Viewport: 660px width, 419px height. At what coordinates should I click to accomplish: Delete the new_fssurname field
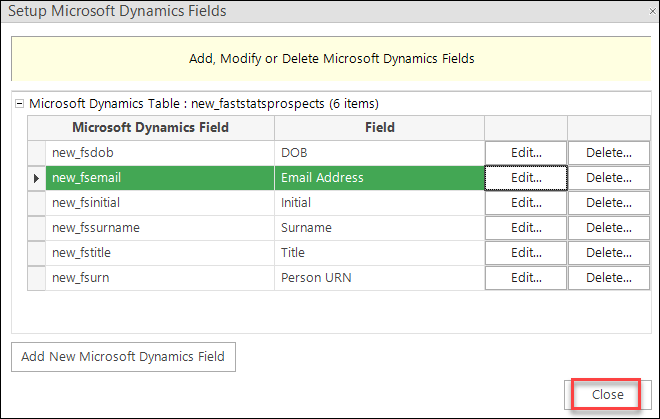click(x=609, y=228)
